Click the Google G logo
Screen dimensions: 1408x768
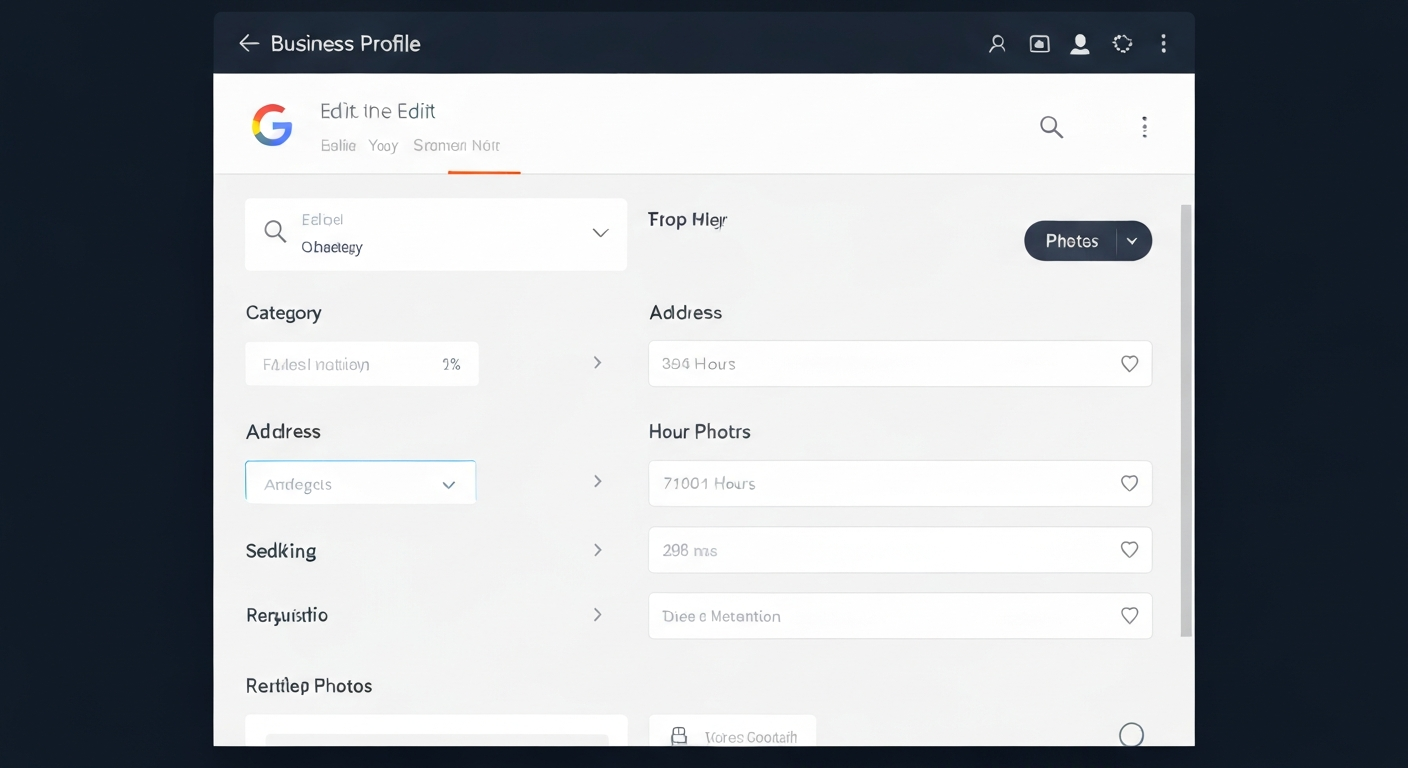[272, 126]
